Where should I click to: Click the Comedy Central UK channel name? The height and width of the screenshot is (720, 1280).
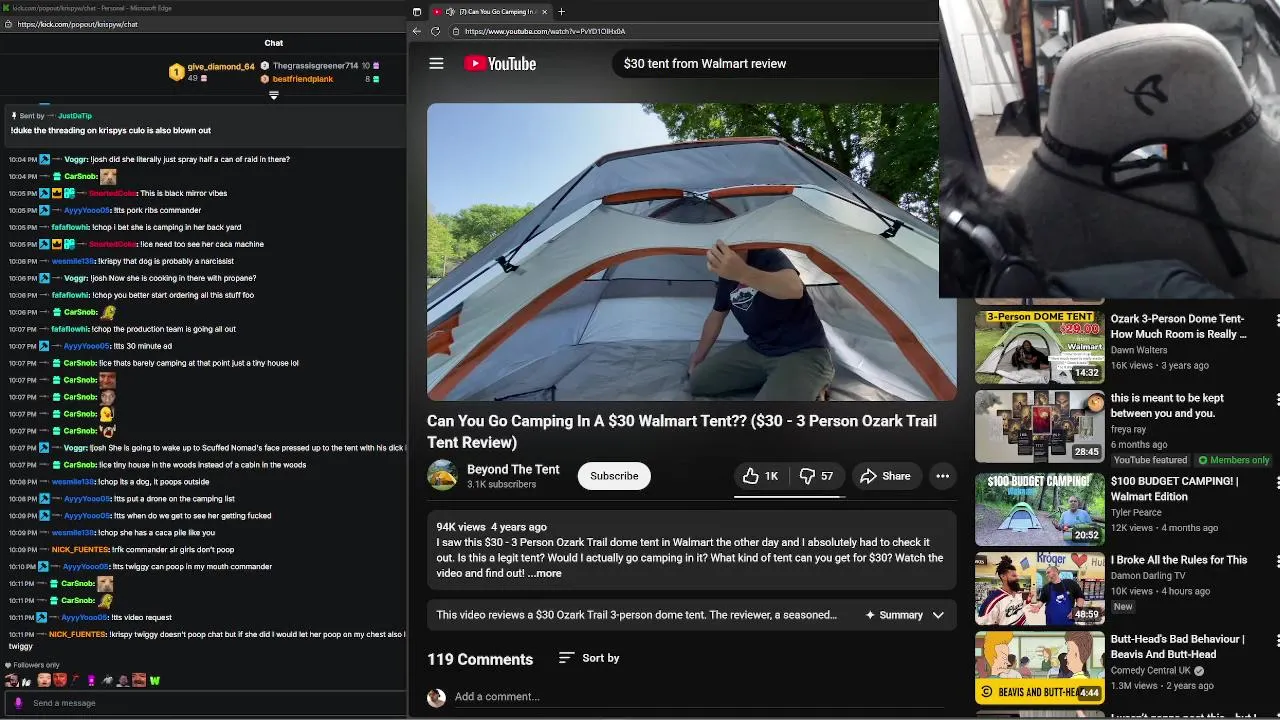(1150, 671)
